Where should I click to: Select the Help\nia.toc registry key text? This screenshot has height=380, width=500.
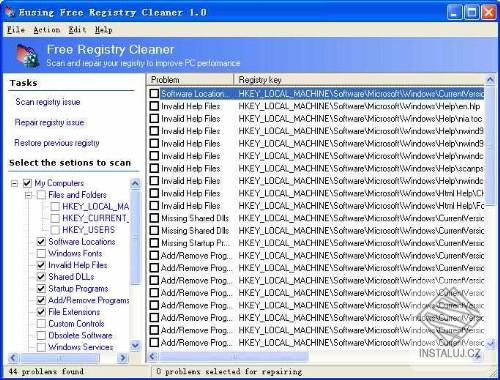[360, 119]
